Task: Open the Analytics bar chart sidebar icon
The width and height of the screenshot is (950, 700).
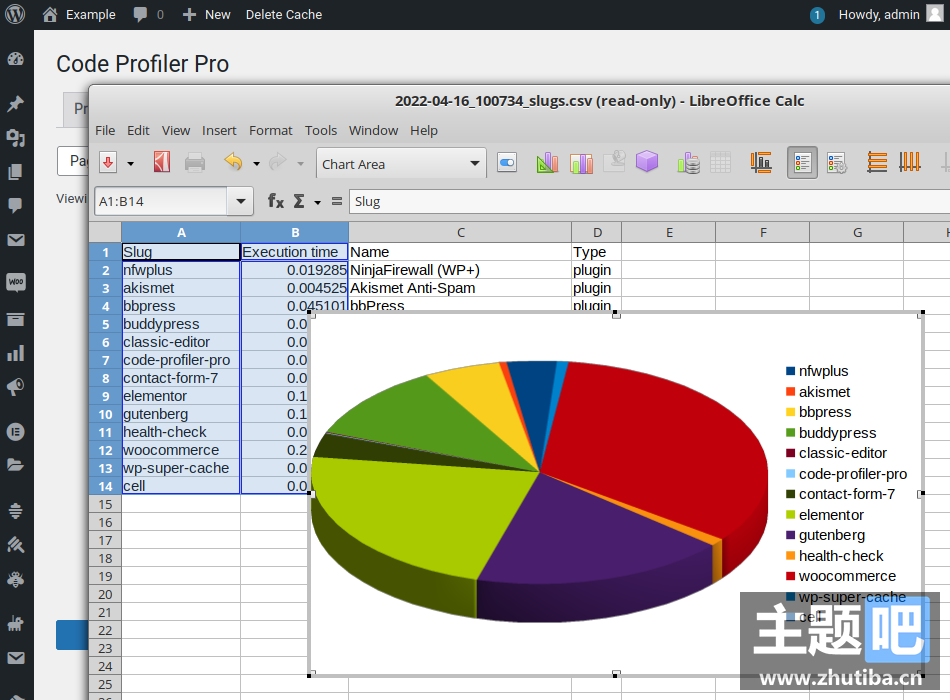Action: coord(16,353)
